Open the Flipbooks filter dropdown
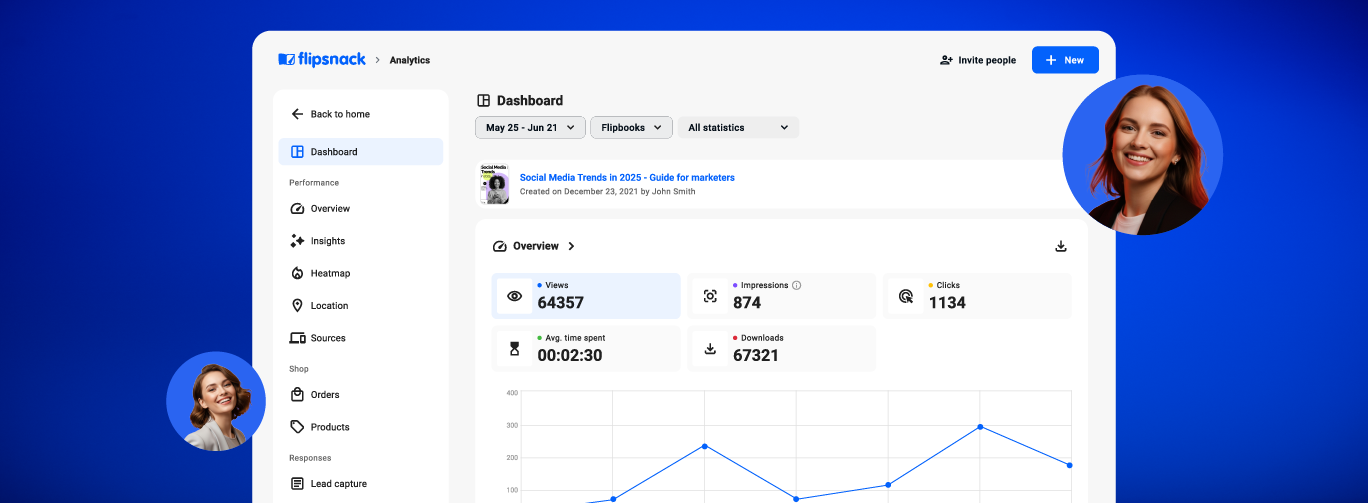Image resolution: width=1368 pixels, height=503 pixels. pos(631,127)
